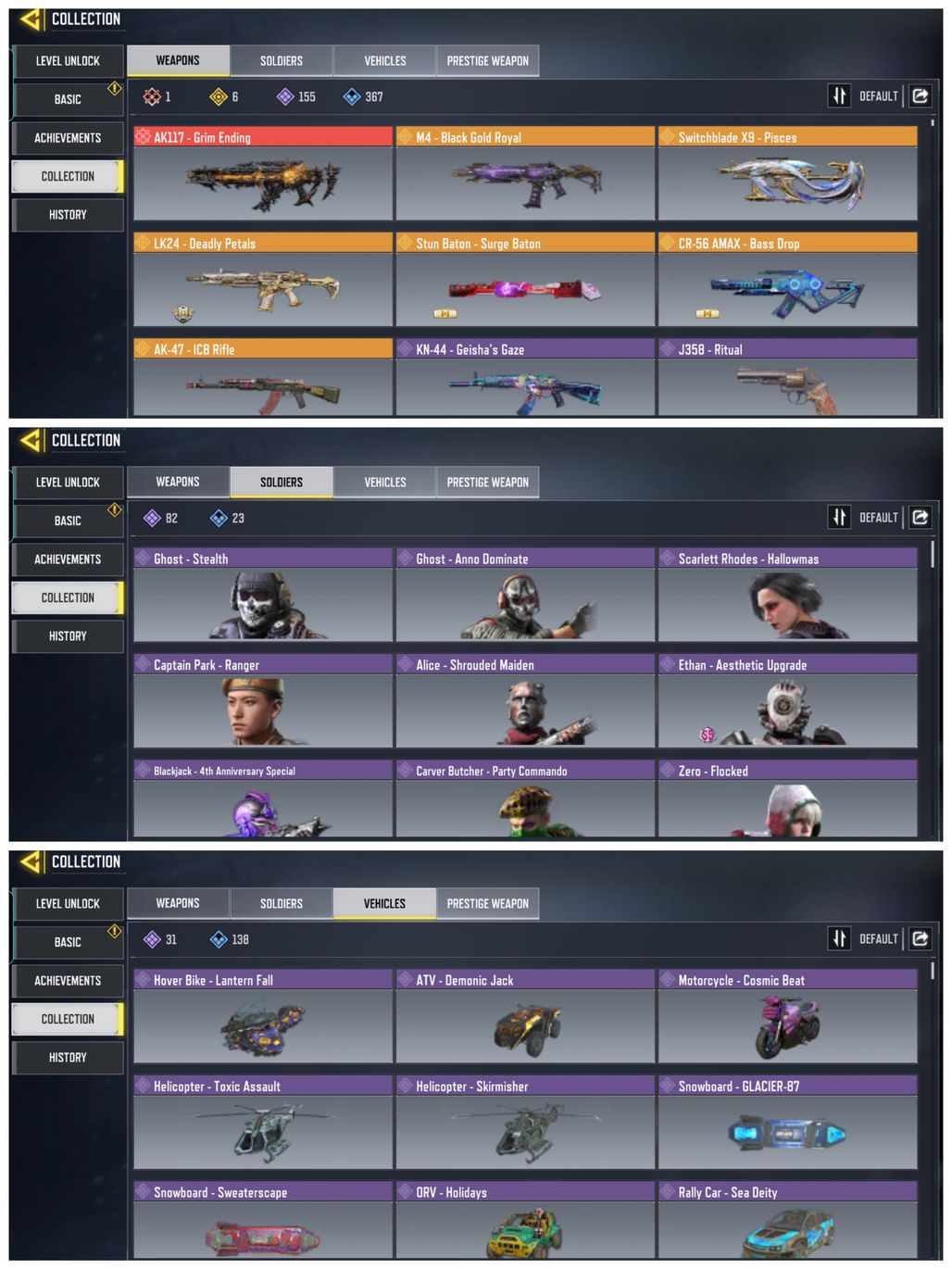Toggle sort order arrows on the vehicles screen
The image size is (952, 1269).
(839, 938)
